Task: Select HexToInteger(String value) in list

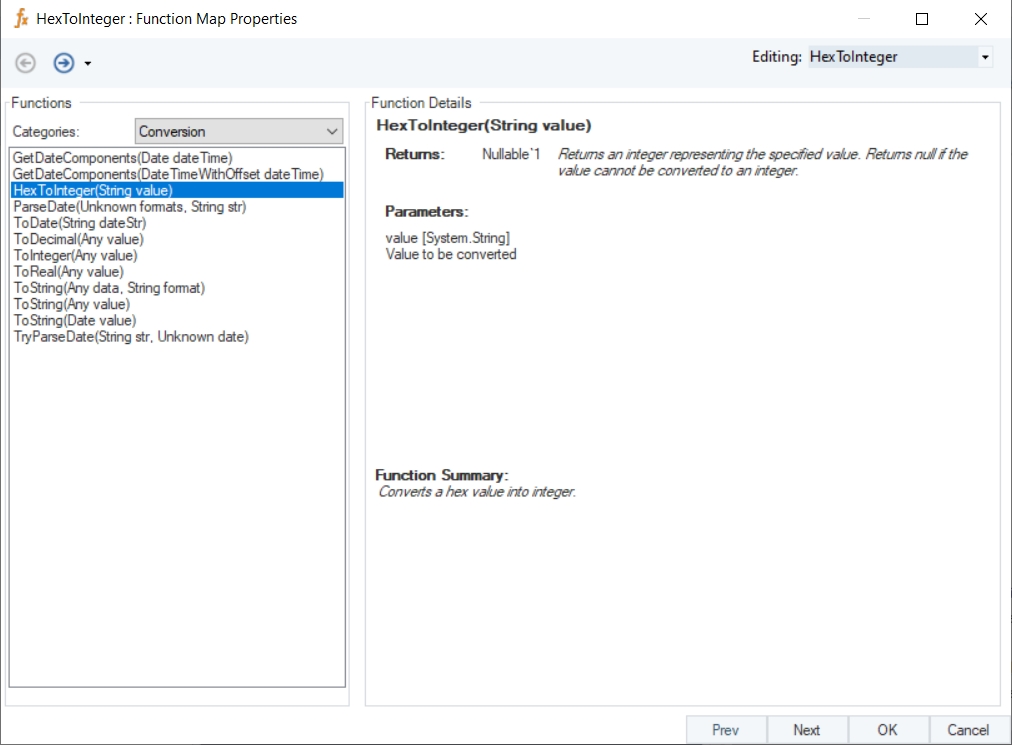Action: click(93, 190)
